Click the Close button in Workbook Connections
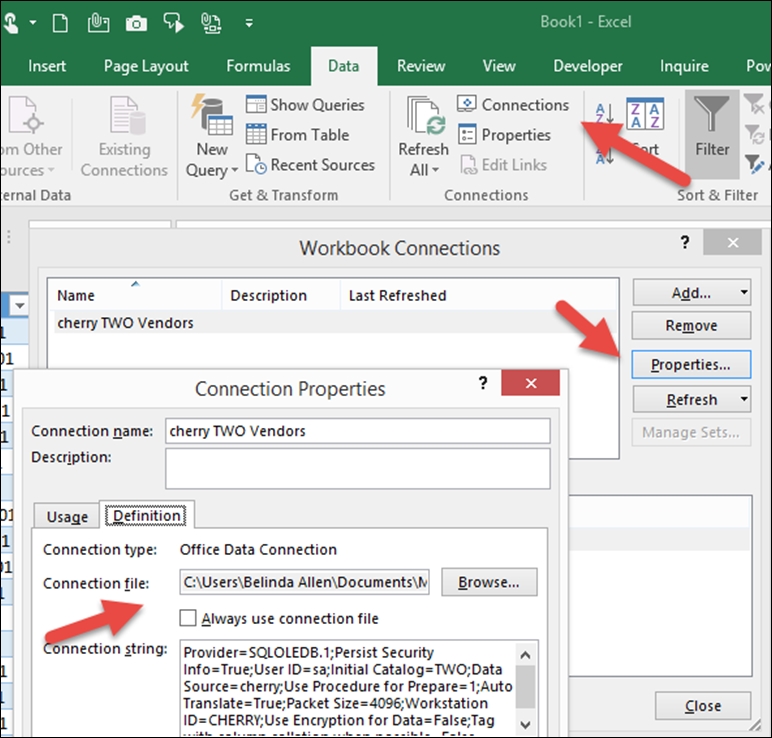The image size is (772, 738). coord(703,706)
